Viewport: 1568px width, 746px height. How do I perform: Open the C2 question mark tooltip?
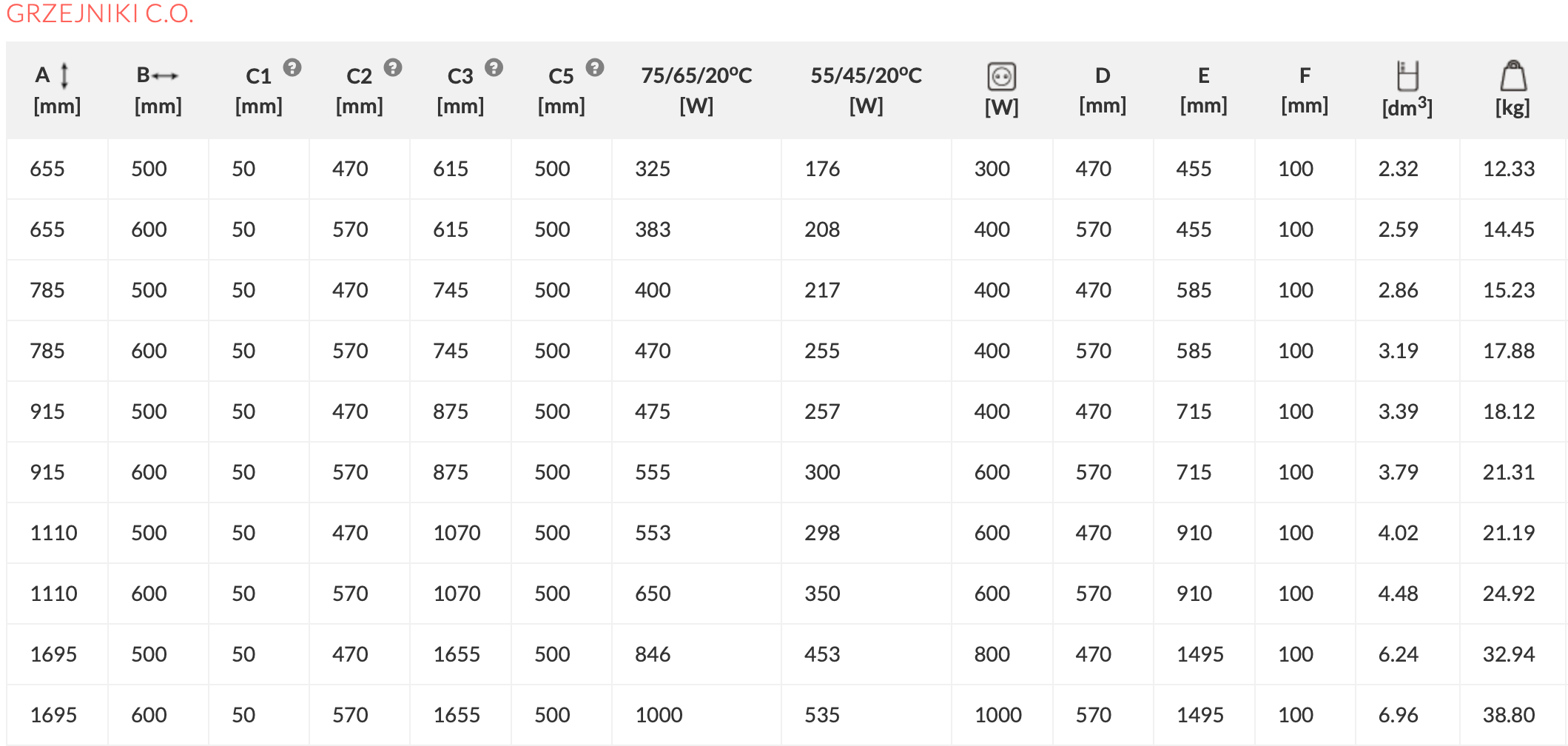point(393,68)
